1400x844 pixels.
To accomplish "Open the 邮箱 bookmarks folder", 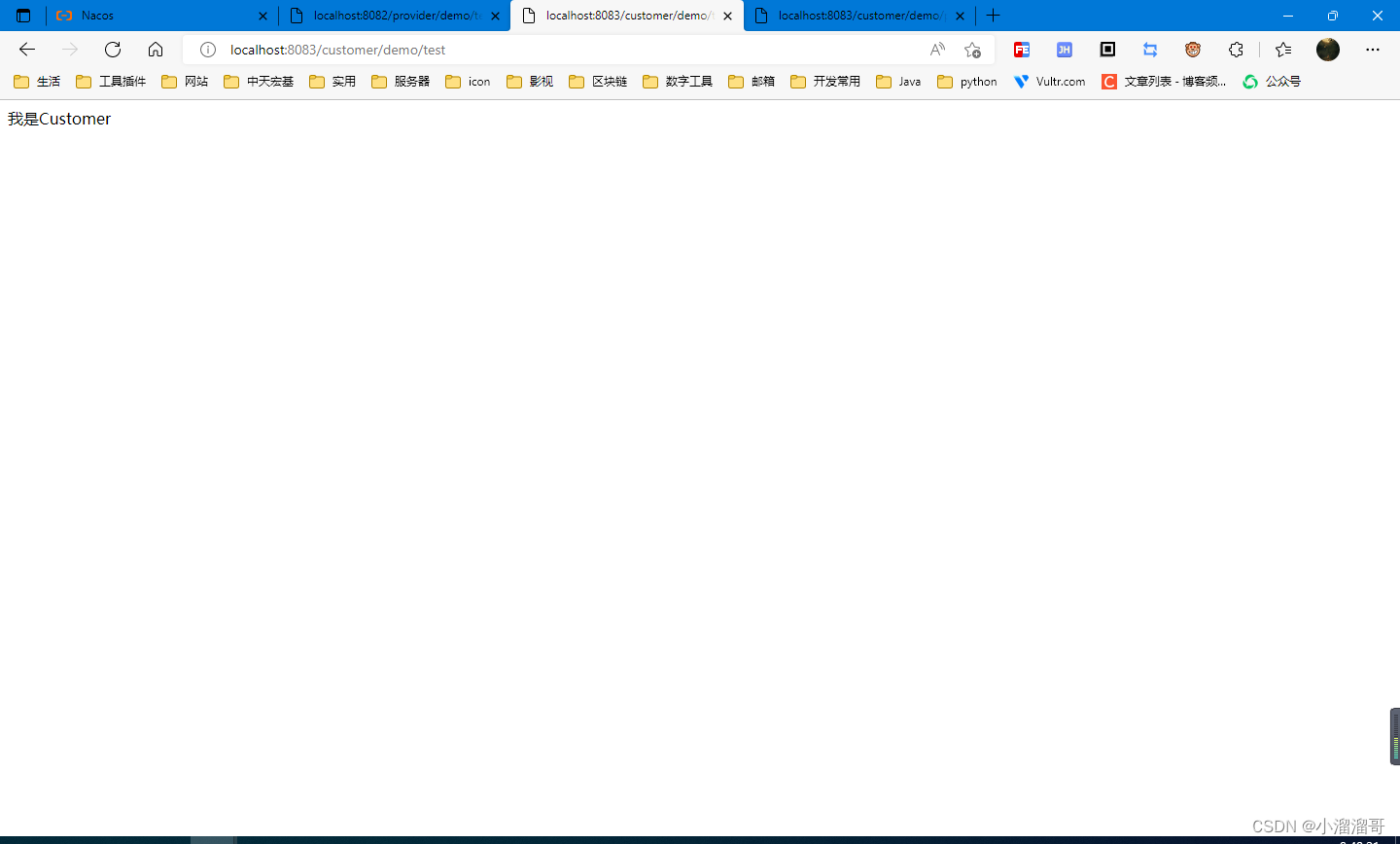I will pos(752,82).
